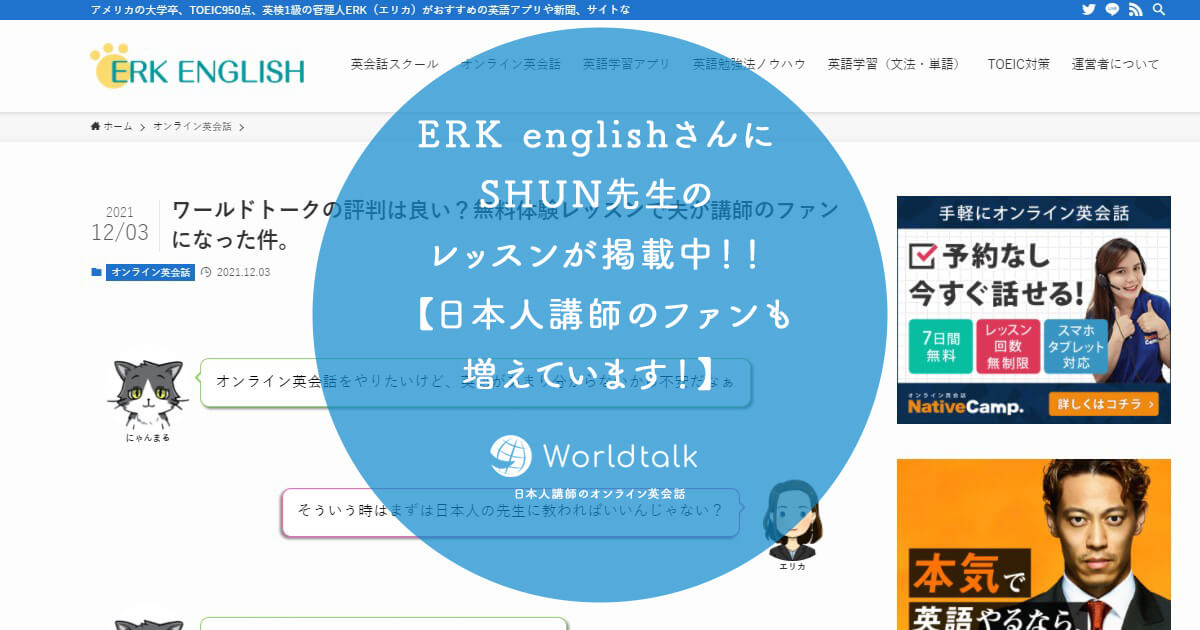Click the post date 2021.12.03
1200x630 pixels.
click(x=243, y=272)
